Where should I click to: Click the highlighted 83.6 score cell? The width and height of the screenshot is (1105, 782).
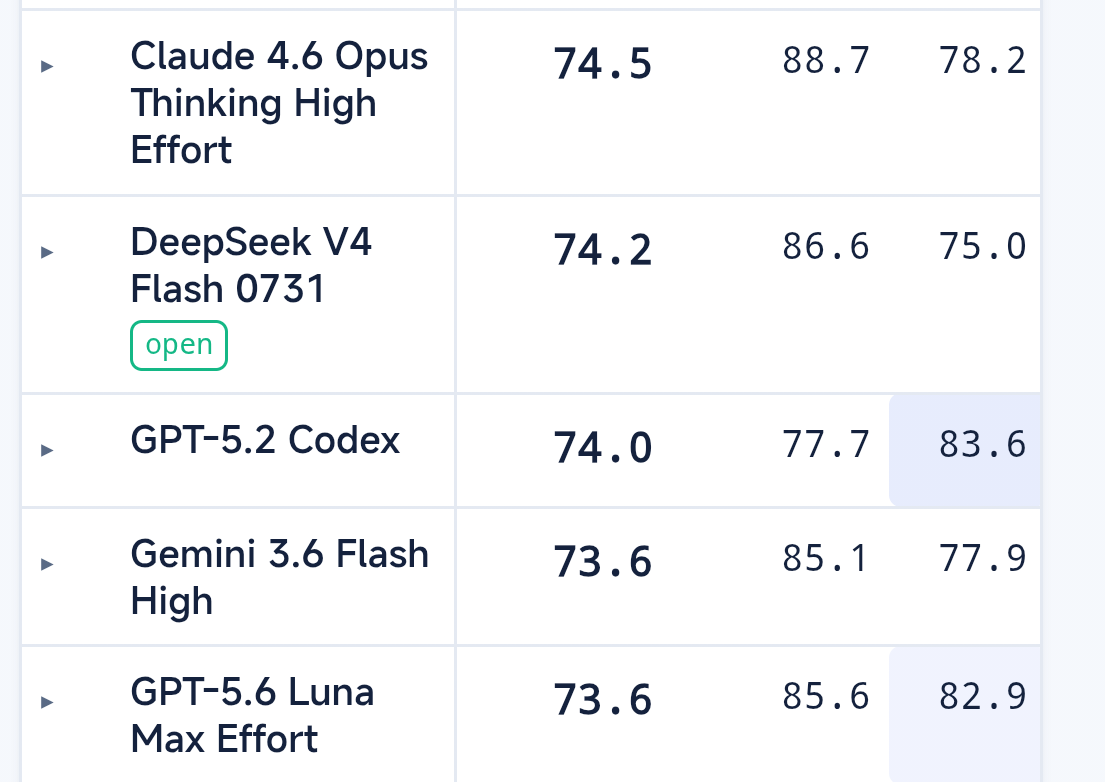965,450
